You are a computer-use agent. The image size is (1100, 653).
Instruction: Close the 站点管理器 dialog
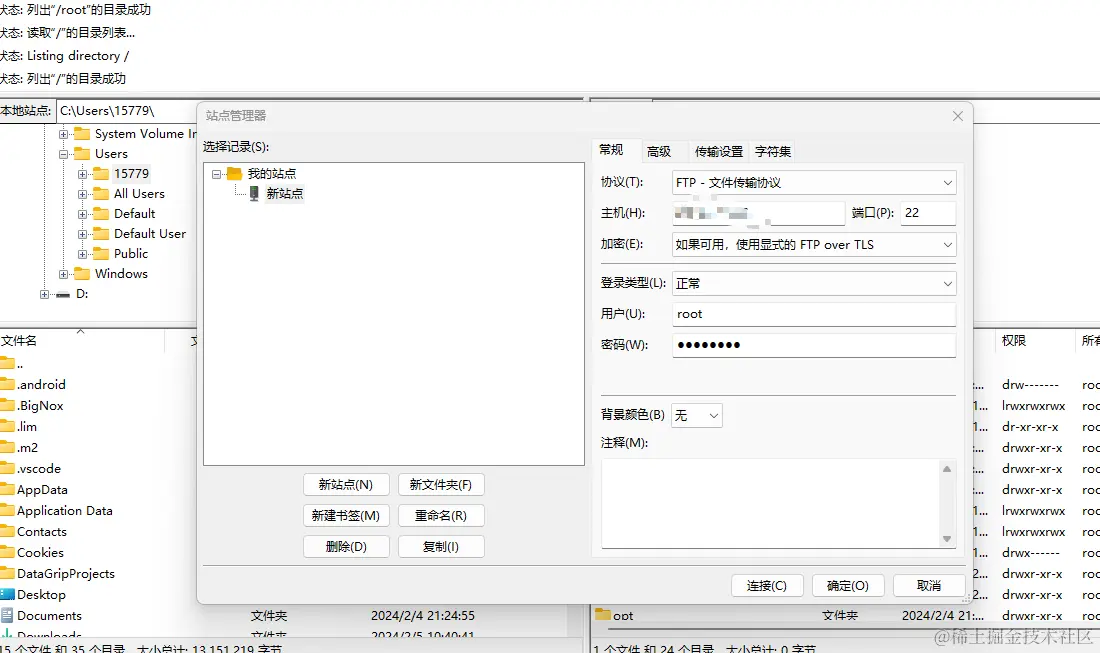958,116
